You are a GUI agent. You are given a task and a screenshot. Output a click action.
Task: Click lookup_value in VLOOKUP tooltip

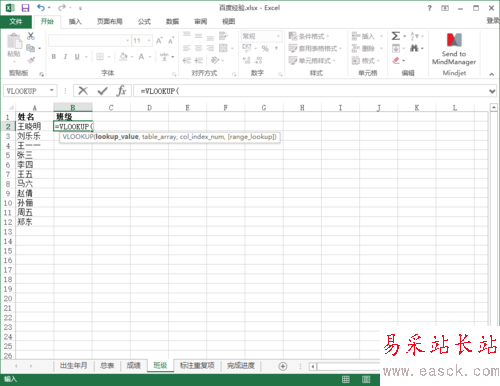click(117, 137)
